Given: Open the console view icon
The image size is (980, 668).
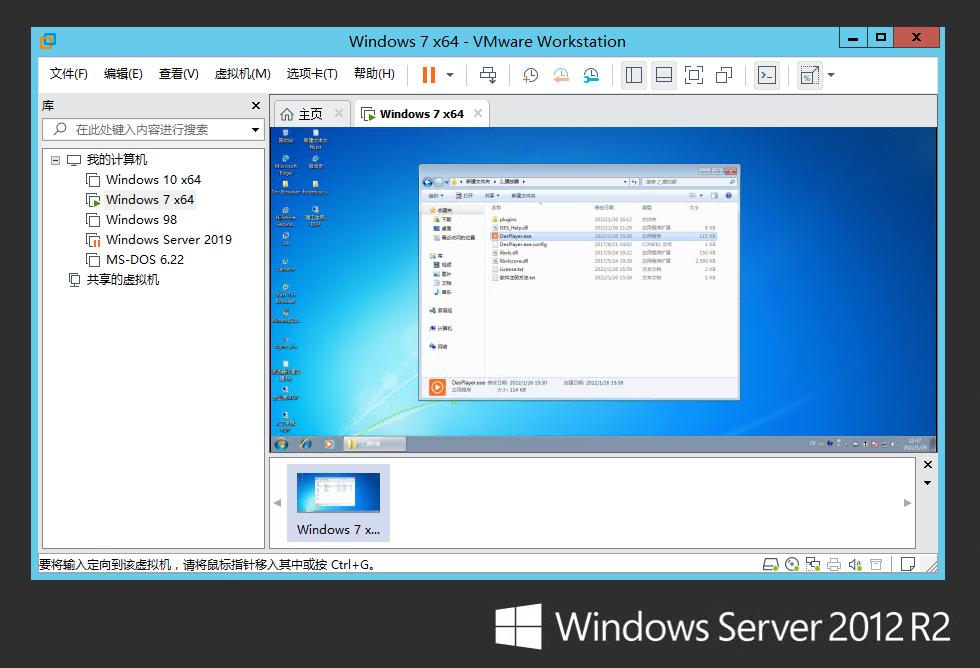Looking at the screenshot, I should click(766, 75).
